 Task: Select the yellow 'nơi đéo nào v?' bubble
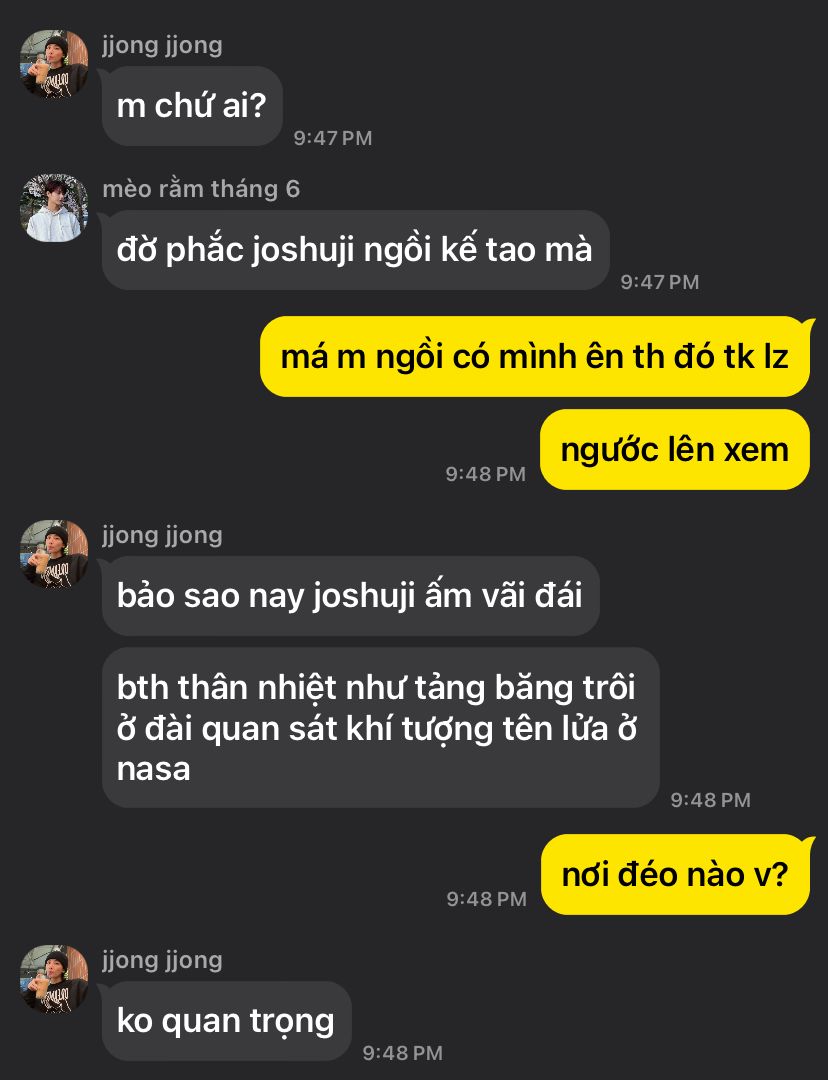coord(676,875)
